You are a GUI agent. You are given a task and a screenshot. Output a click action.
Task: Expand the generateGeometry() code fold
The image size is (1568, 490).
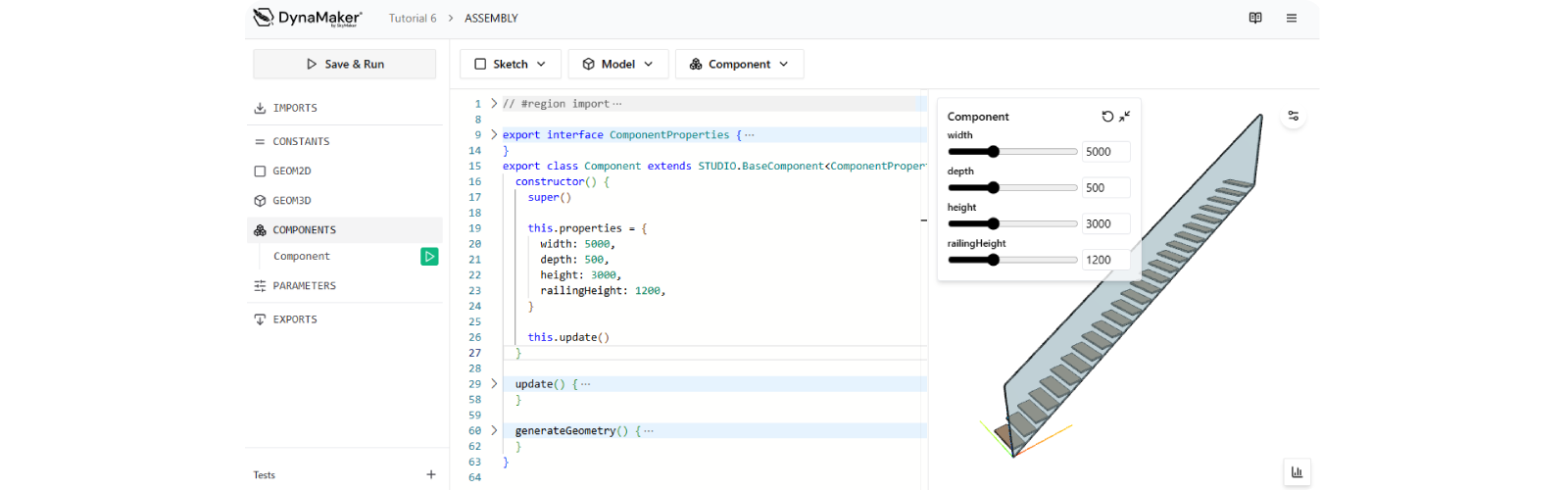click(x=494, y=430)
